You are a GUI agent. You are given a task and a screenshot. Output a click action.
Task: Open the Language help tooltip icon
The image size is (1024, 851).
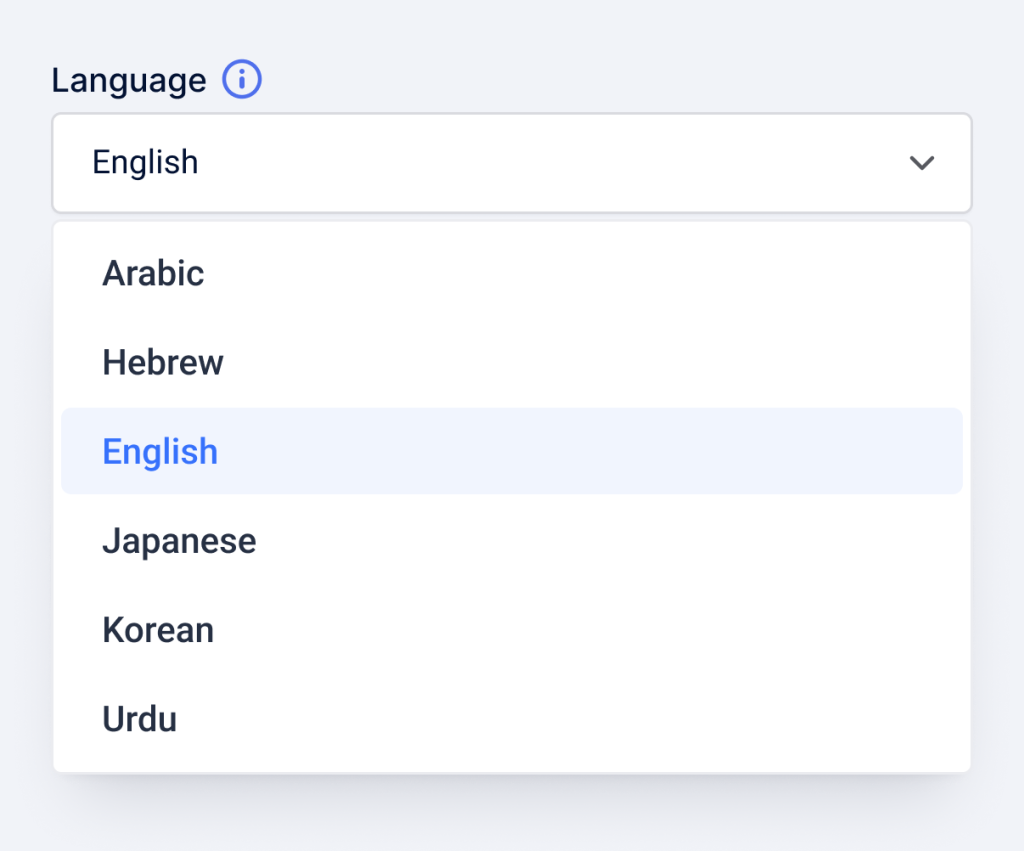point(242,80)
